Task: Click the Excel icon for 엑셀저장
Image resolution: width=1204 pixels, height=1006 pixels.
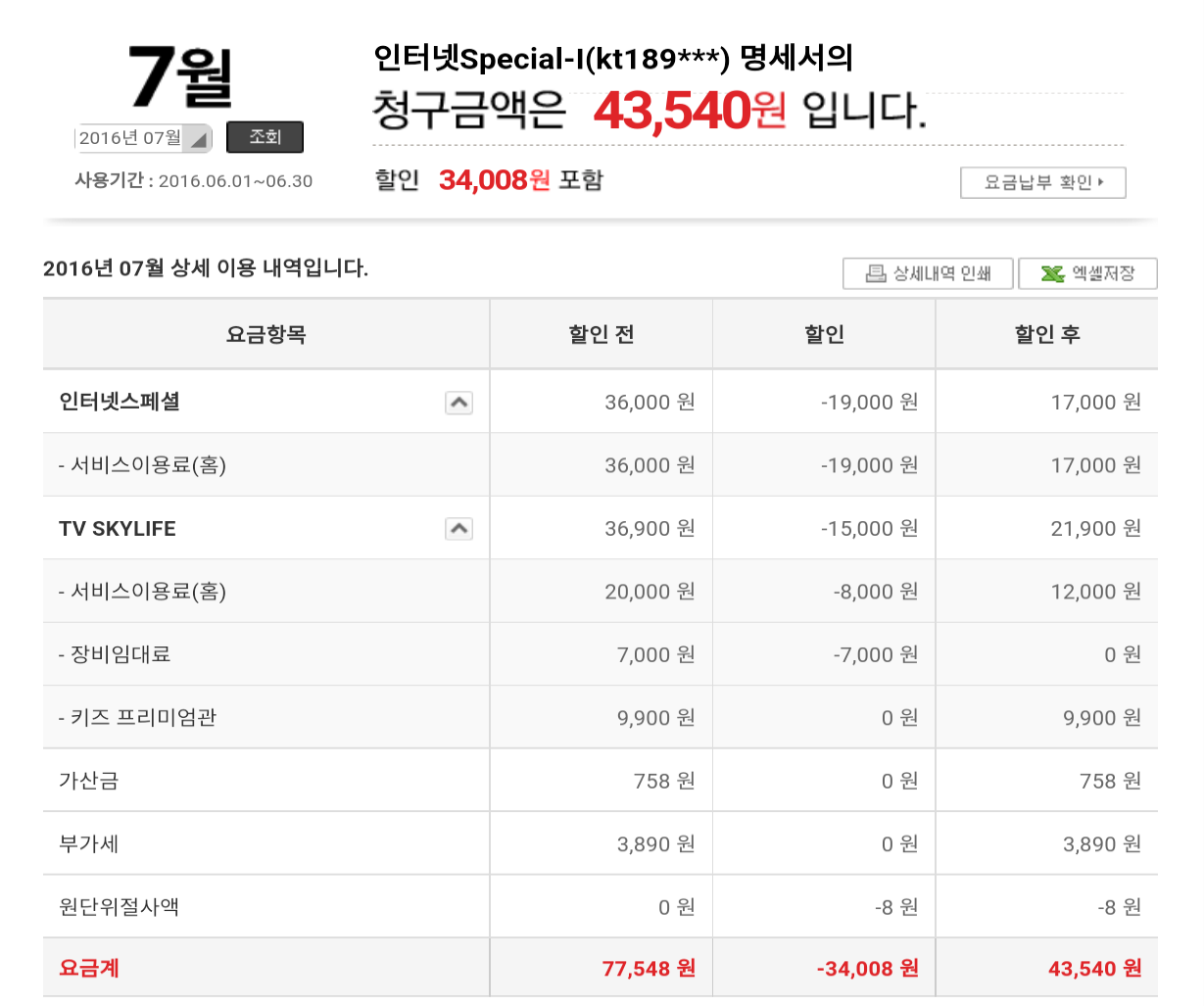Action: pos(1052,273)
